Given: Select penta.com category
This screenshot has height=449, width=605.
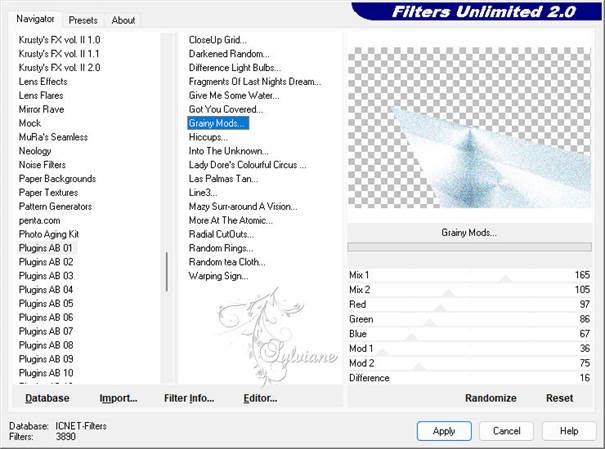Looking at the screenshot, I should click(x=39, y=220).
